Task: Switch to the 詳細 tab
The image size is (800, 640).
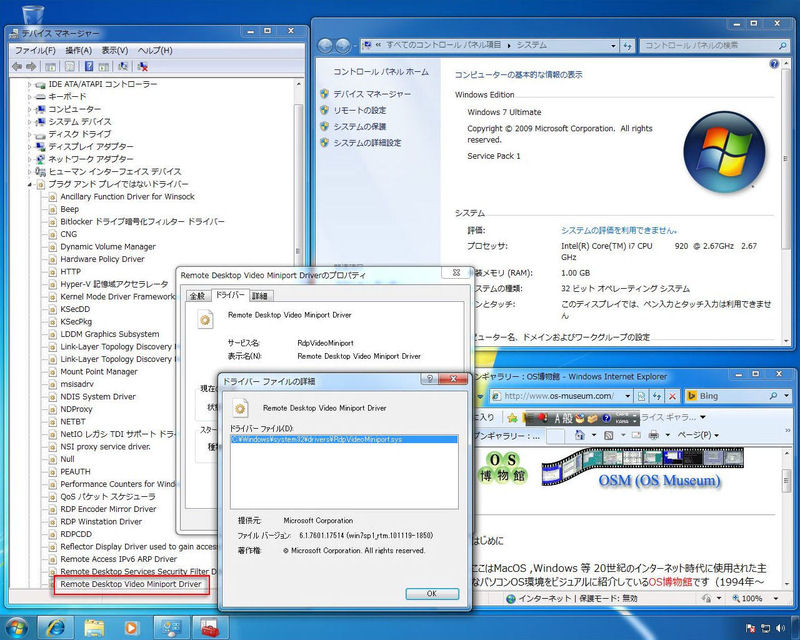Action: (x=260, y=296)
